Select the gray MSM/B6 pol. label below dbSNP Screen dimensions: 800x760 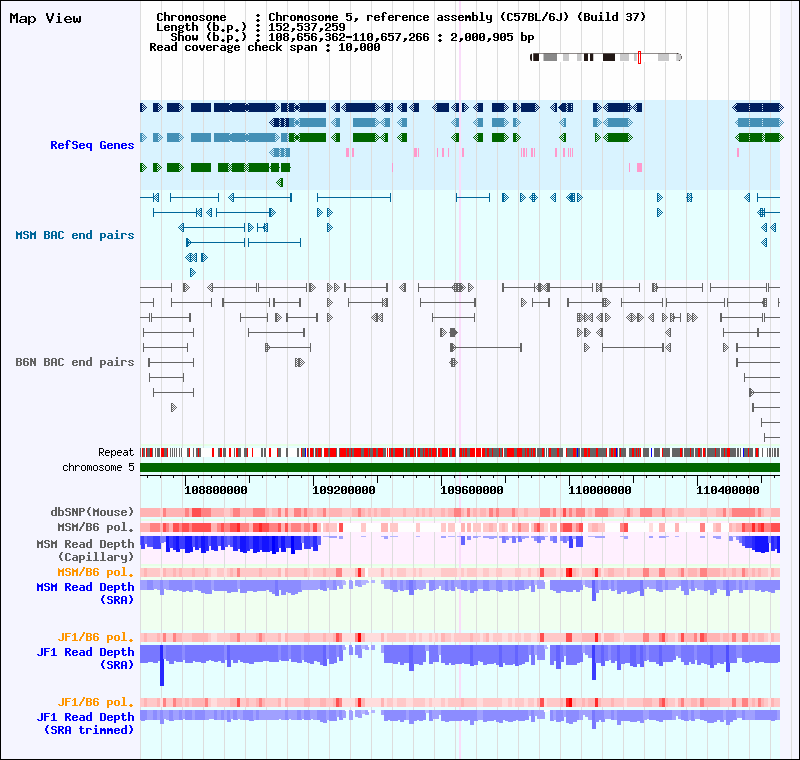tap(96, 527)
